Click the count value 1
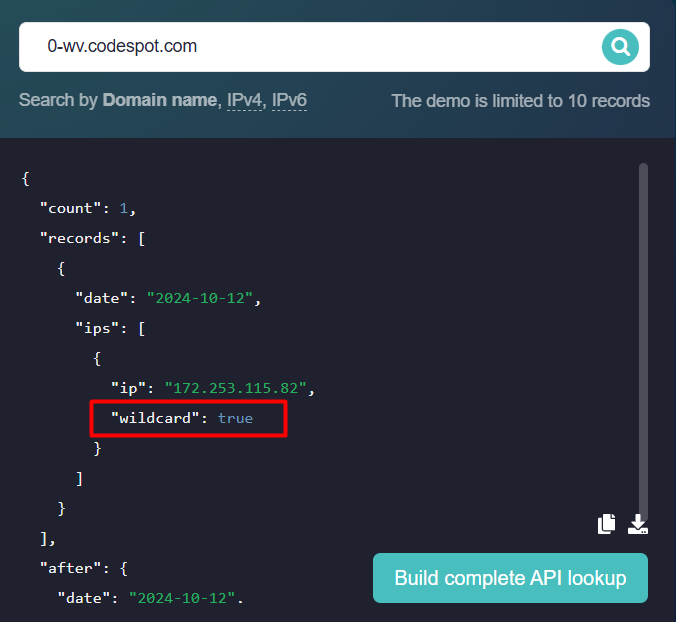The width and height of the screenshot is (676, 622). click(125, 208)
